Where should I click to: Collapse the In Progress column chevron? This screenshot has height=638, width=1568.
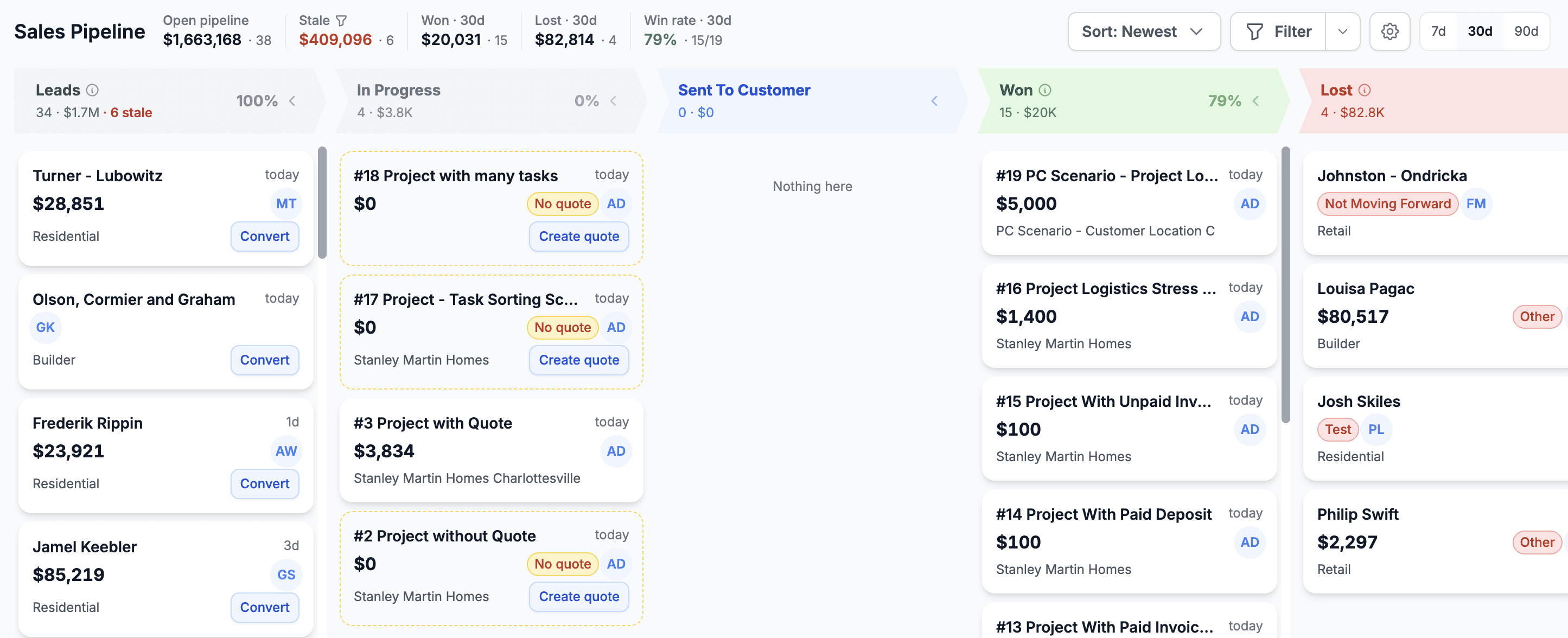pyautogui.click(x=614, y=101)
